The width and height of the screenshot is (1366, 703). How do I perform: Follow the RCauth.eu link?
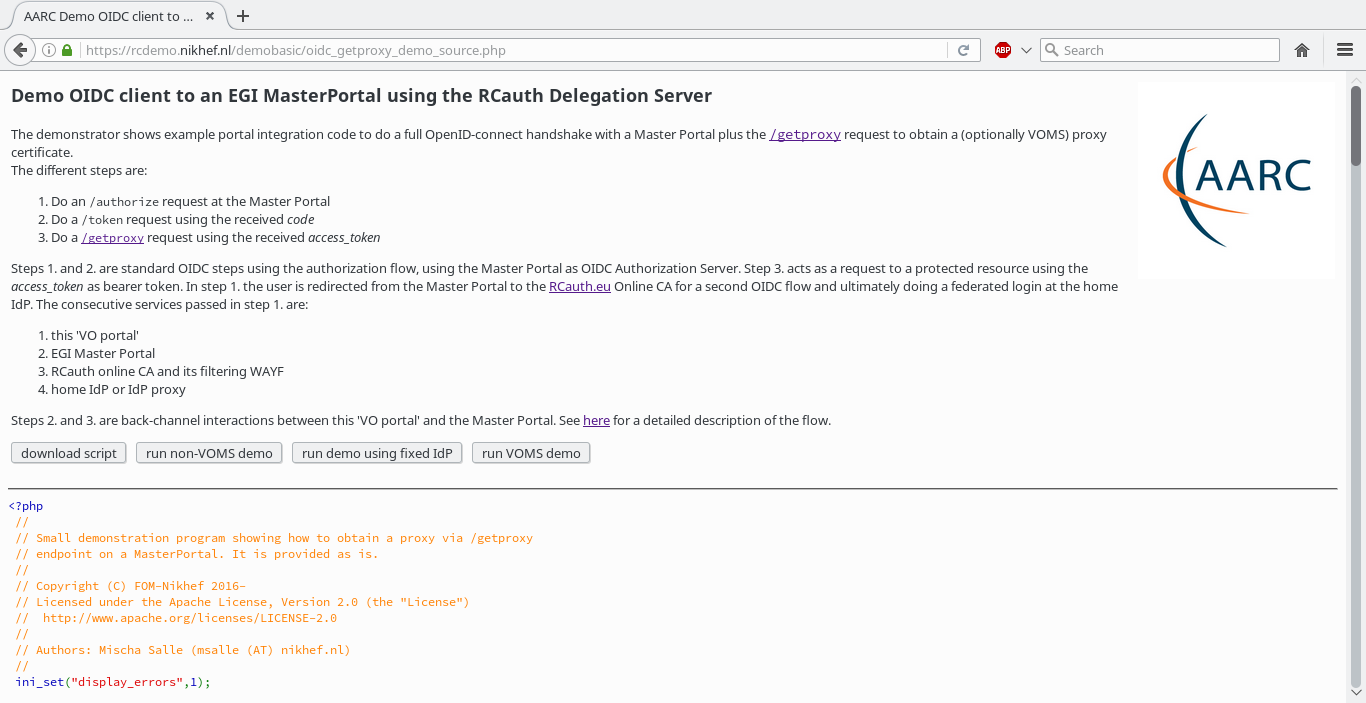(579, 287)
